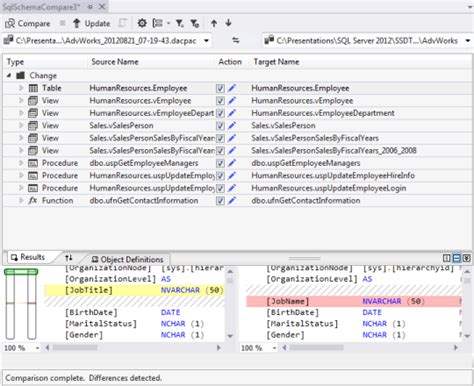The image size is (474, 386).
Task: Click the right pane horizontal scrollbar thumb
Action: (317, 348)
